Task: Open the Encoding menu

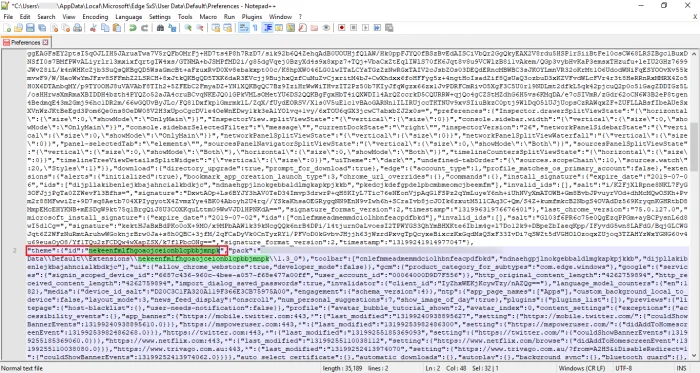Action: 95,17
